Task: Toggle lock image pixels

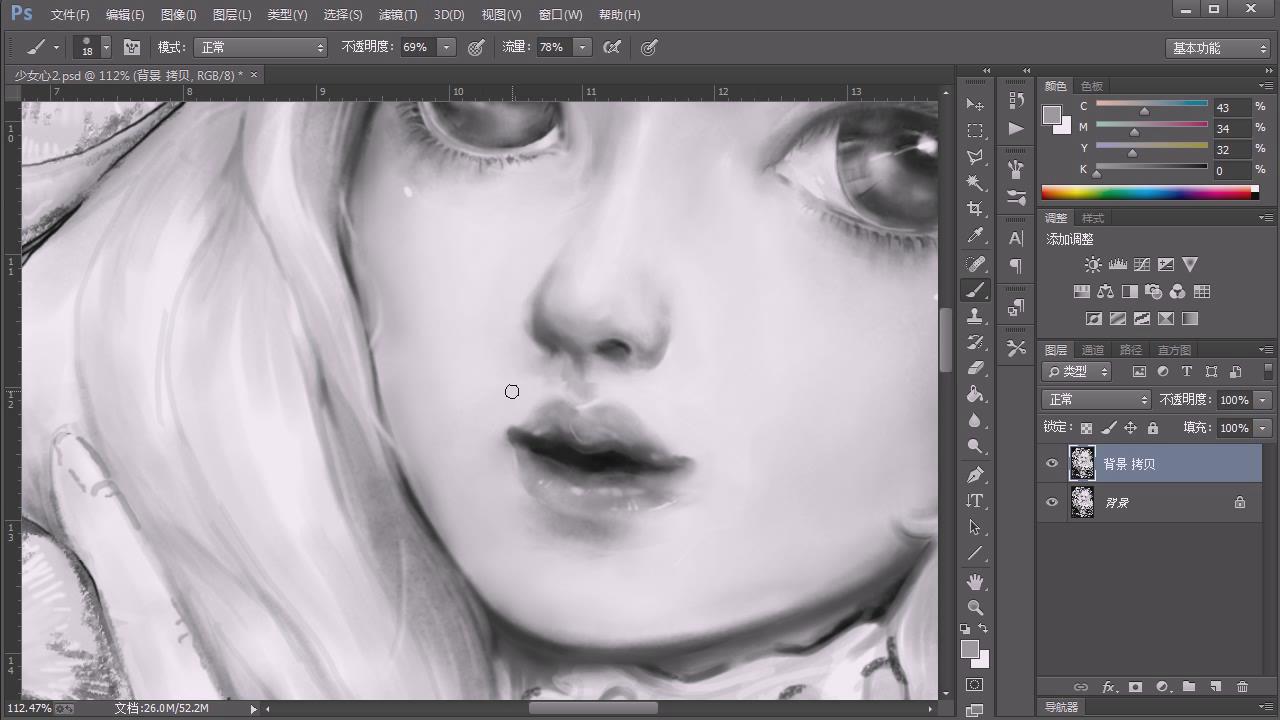Action: point(1108,428)
